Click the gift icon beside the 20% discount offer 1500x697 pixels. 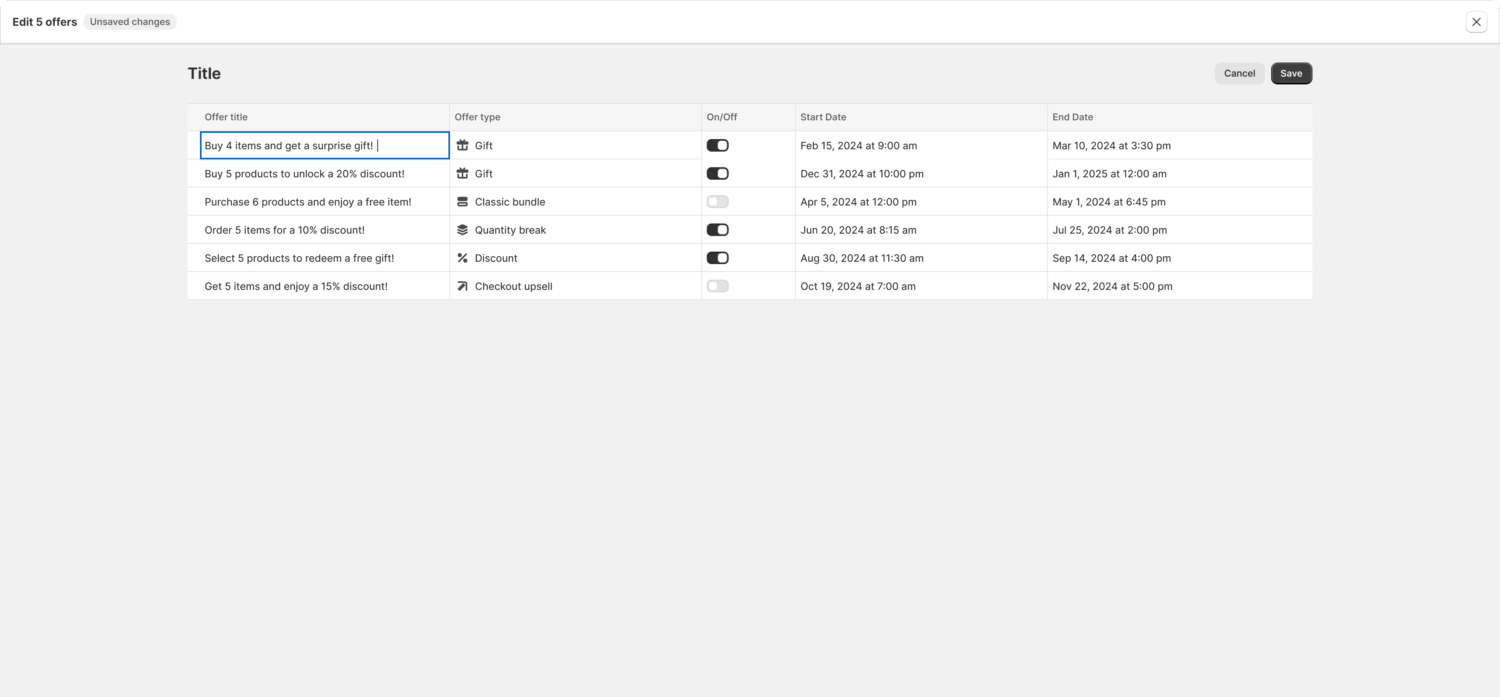[x=462, y=174]
